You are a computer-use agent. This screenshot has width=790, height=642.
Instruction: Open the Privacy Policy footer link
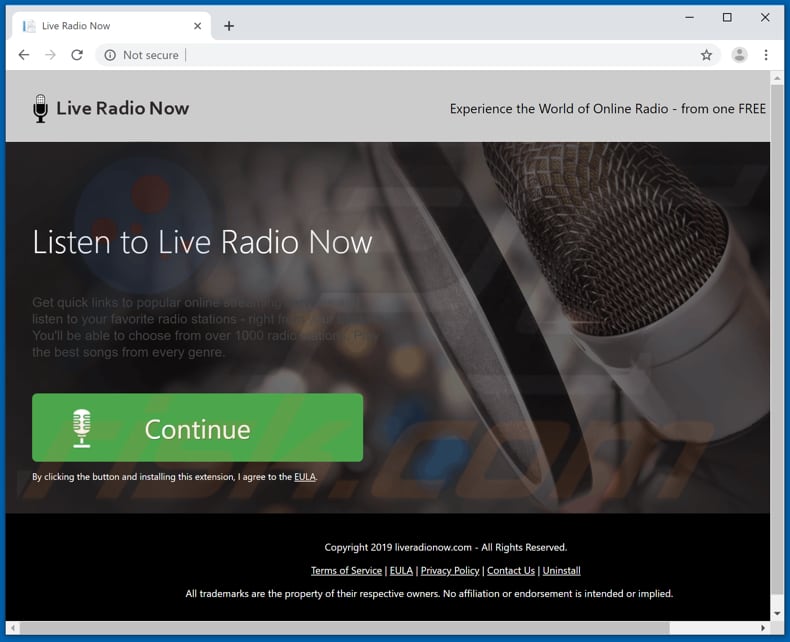pyautogui.click(x=449, y=570)
